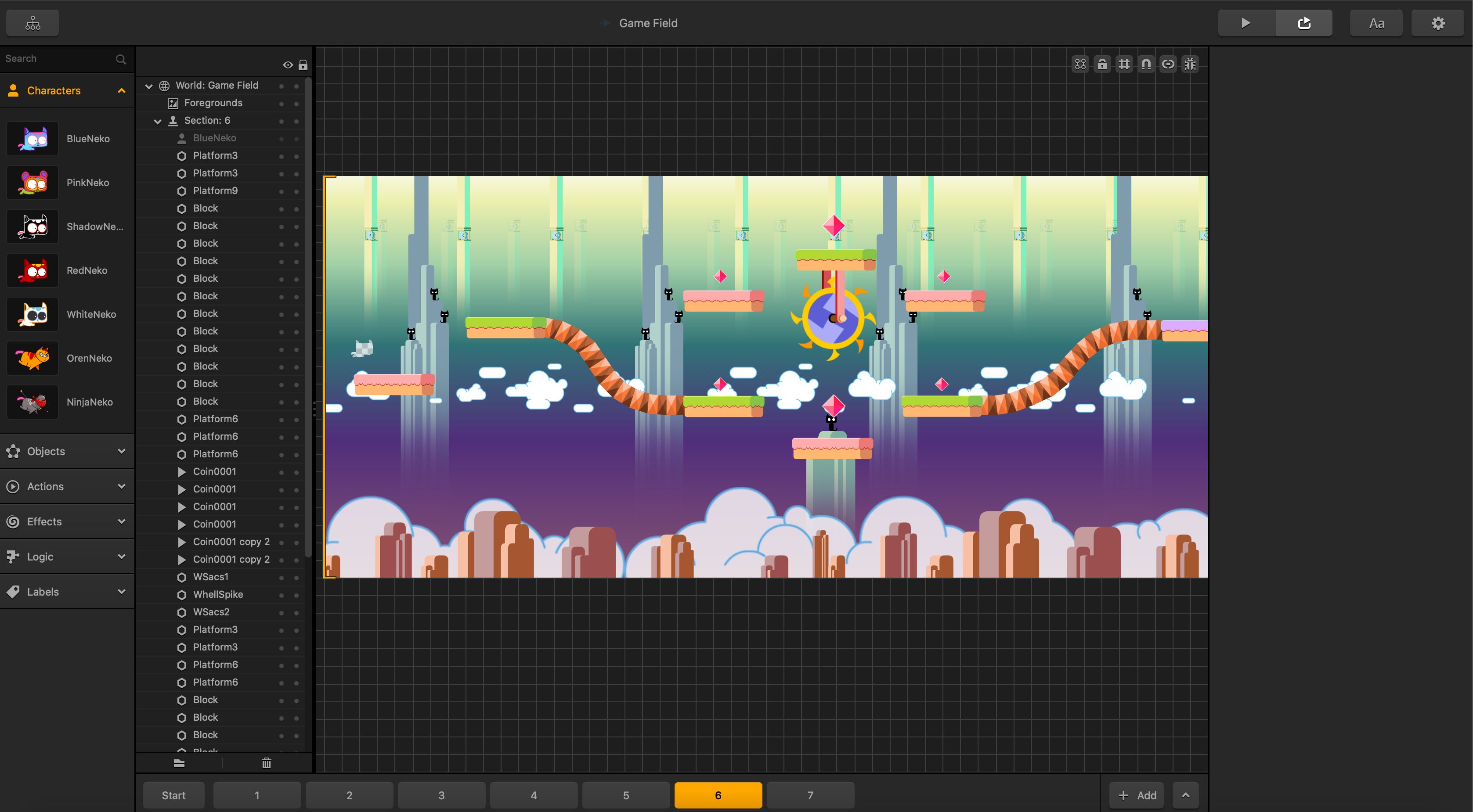Toggle the grid display icon

click(x=1124, y=64)
